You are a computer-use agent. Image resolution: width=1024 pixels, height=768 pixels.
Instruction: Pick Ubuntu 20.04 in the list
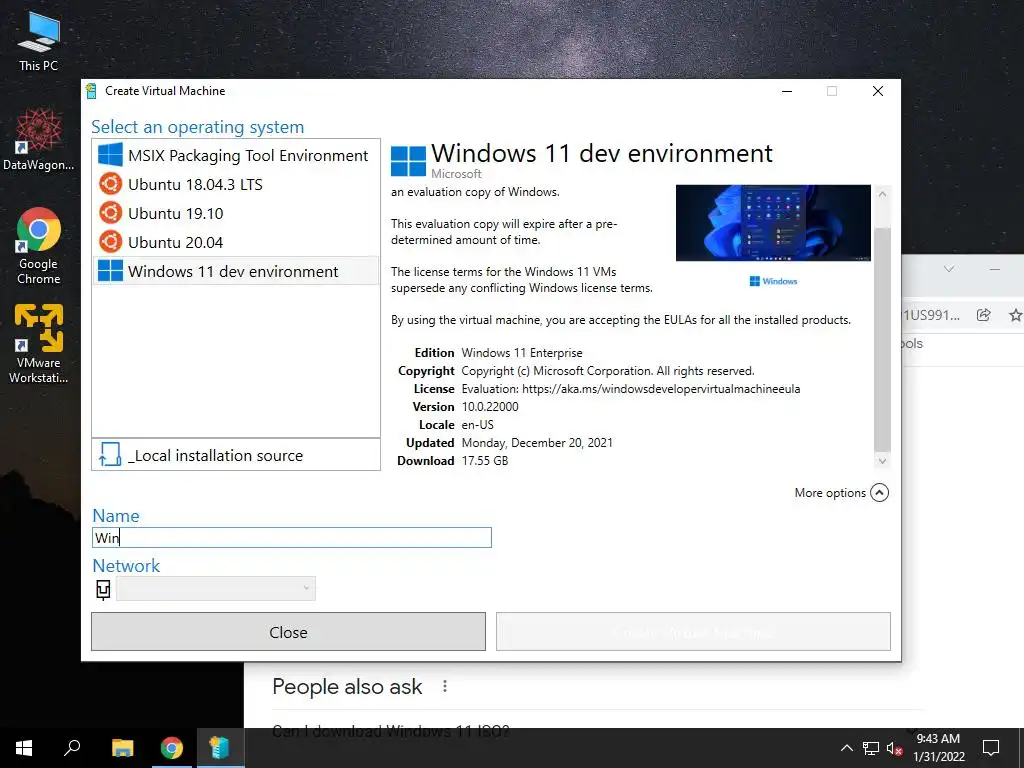236,242
